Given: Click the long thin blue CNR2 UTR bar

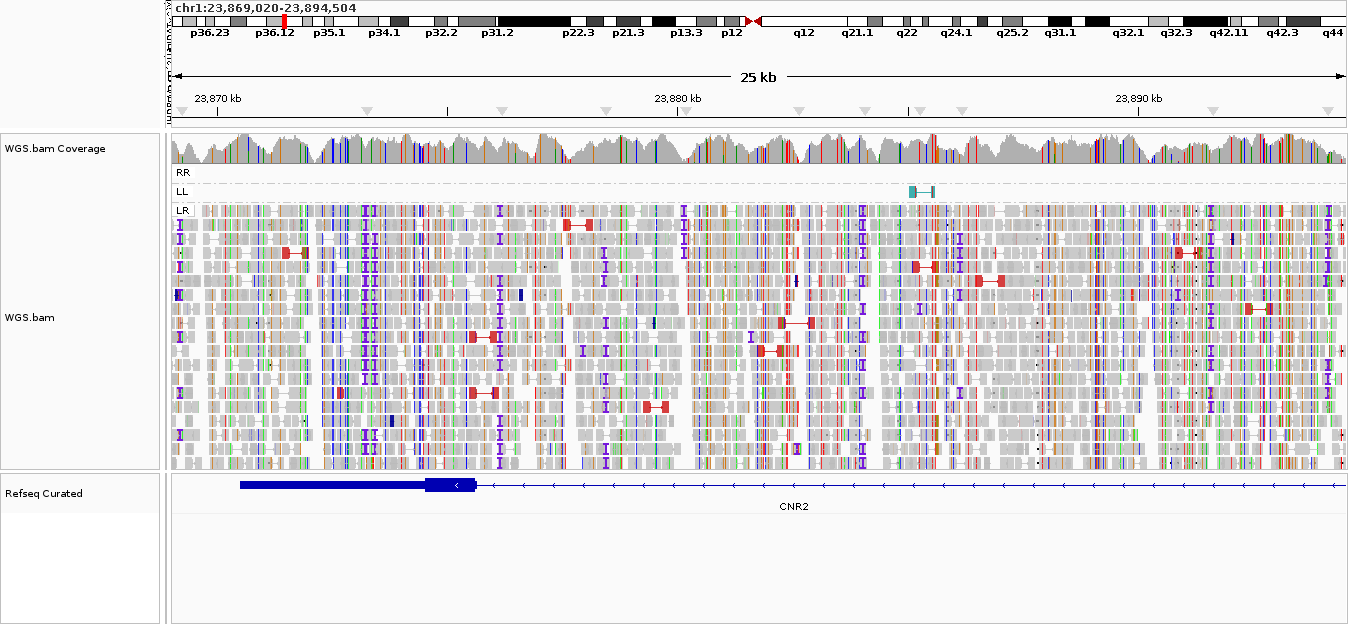Looking at the screenshot, I should 332,485.
